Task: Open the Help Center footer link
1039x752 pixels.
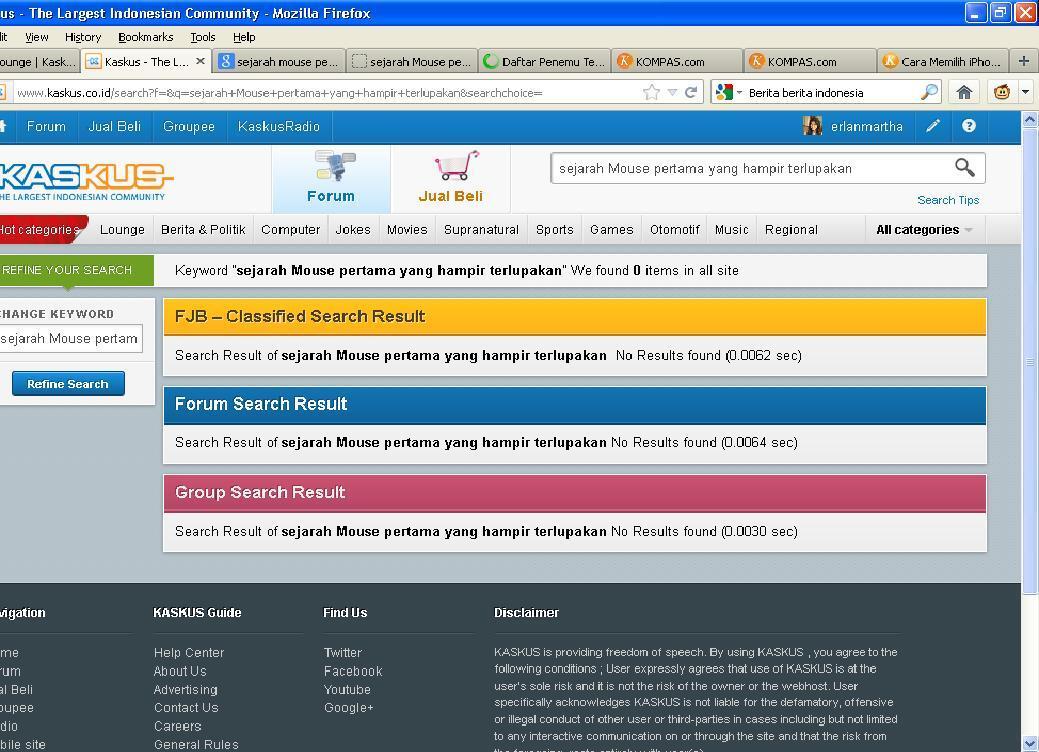Action: (189, 653)
